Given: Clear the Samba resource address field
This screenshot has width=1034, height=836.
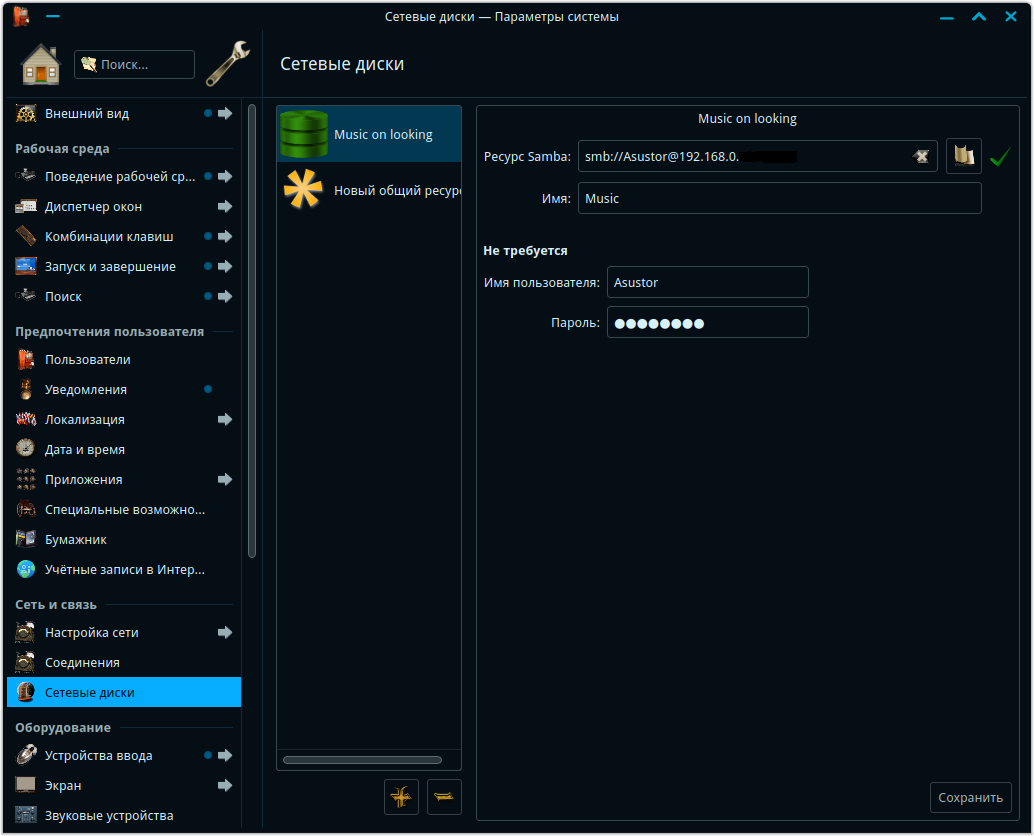Looking at the screenshot, I should coord(921,156).
